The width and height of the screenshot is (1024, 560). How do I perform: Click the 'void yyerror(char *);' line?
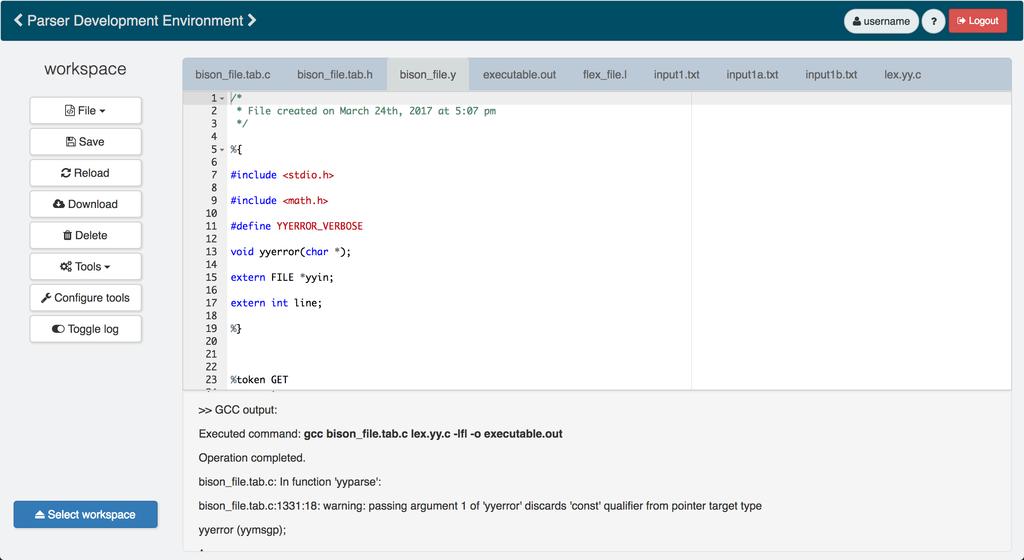tap(291, 251)
